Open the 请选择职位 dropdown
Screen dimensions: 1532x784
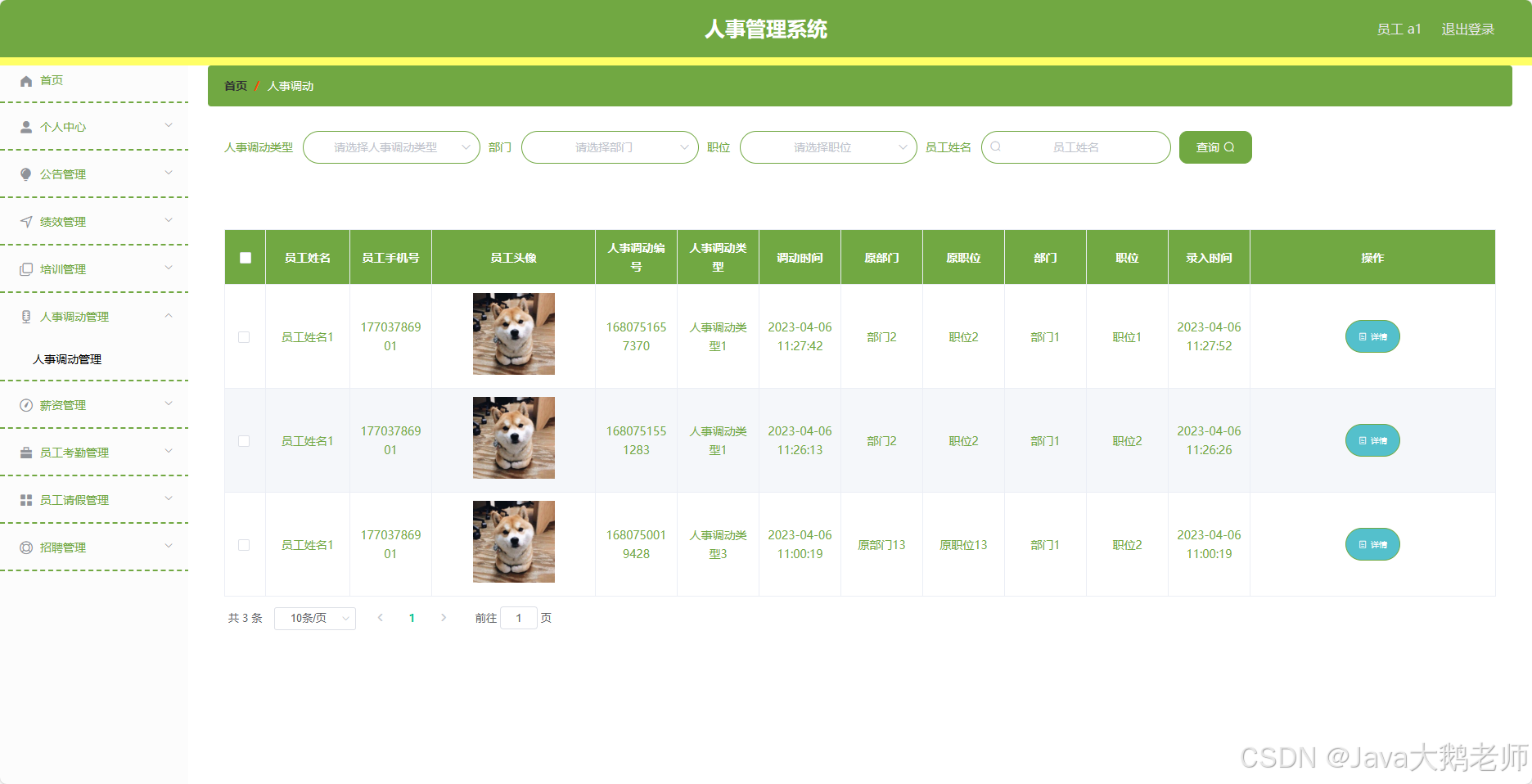click(828, 147)
